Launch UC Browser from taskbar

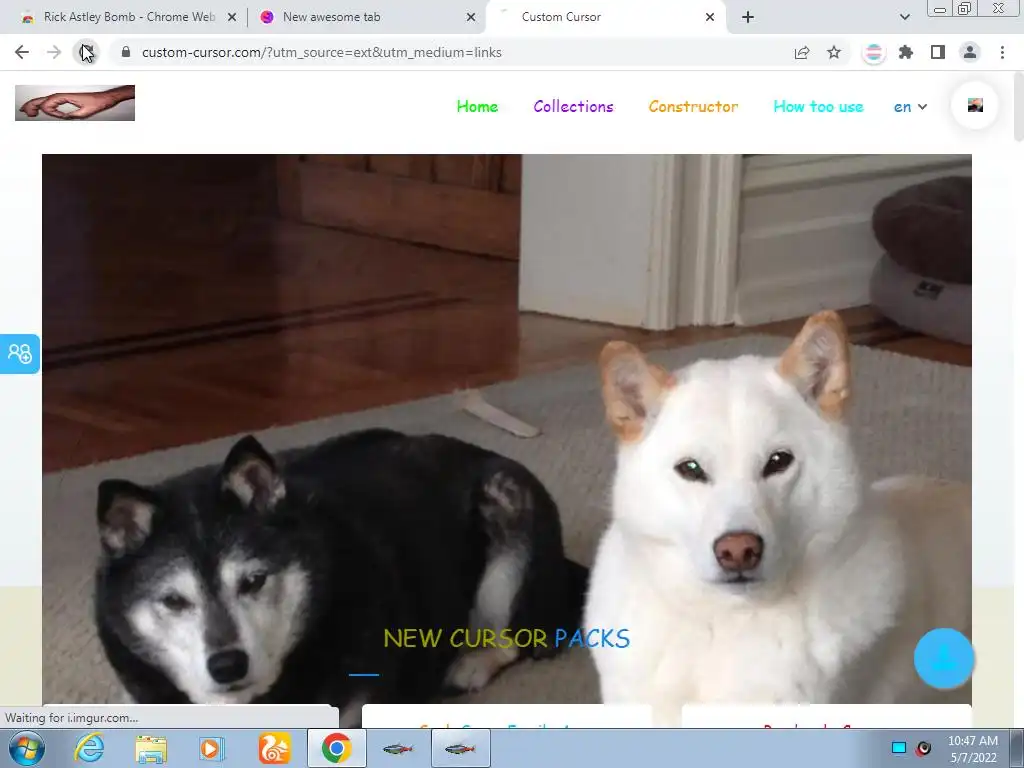pos(274,748)
